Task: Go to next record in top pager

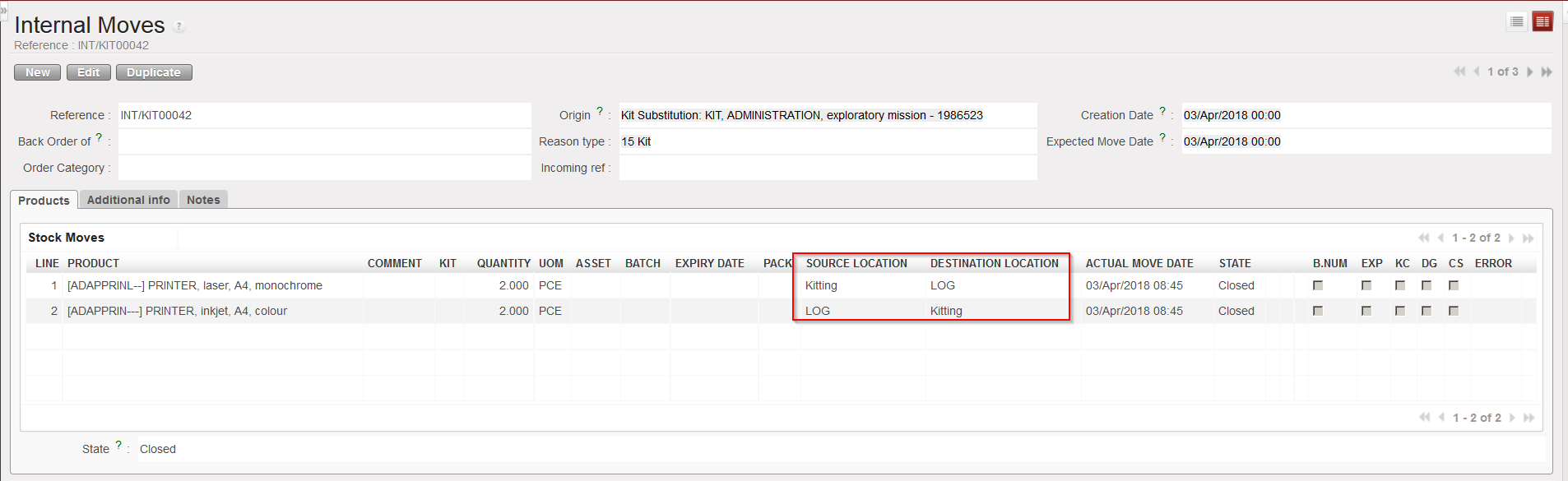Action: (x=1530, y=72)
